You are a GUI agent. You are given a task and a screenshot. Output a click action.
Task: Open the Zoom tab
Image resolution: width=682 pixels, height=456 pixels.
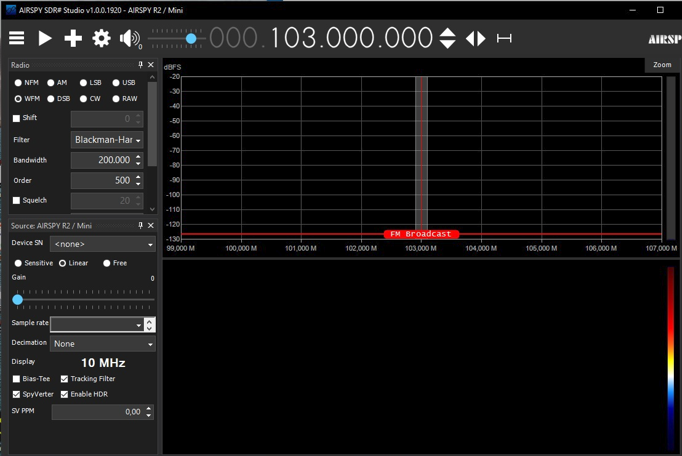[662, 65]
